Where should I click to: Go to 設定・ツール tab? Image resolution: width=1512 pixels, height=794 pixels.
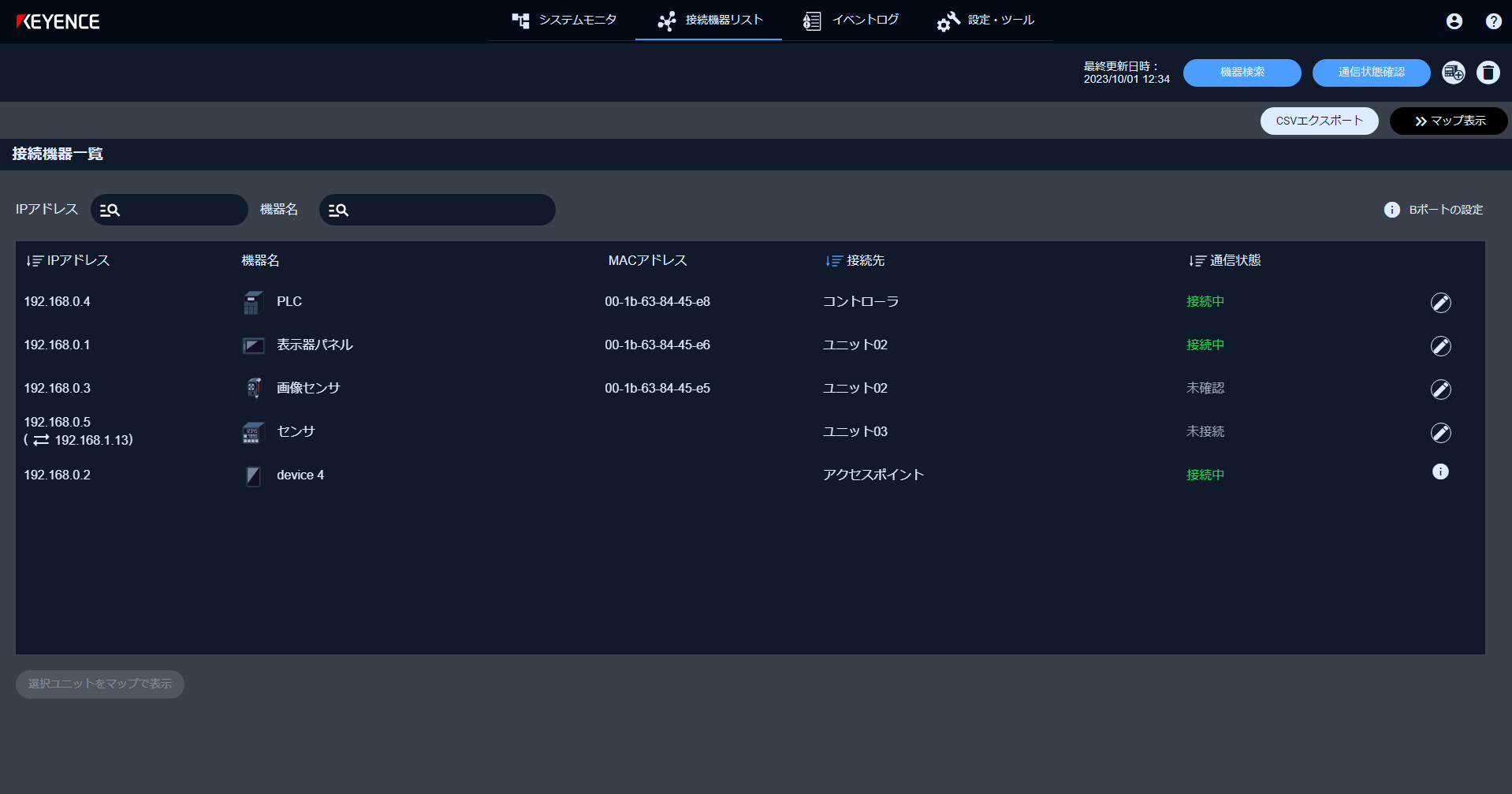click(x=985, y=21)
